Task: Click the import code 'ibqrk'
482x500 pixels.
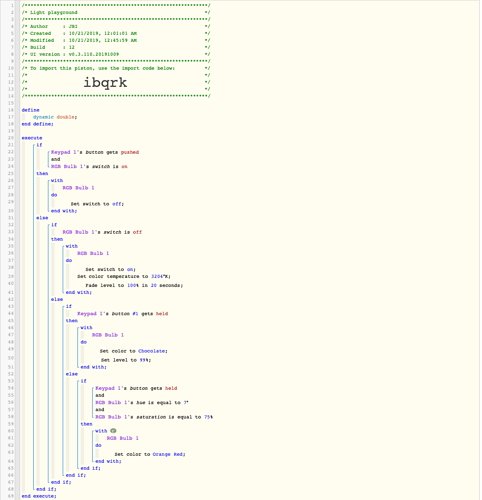Action: pyautogui.click(x=105, y=82)
